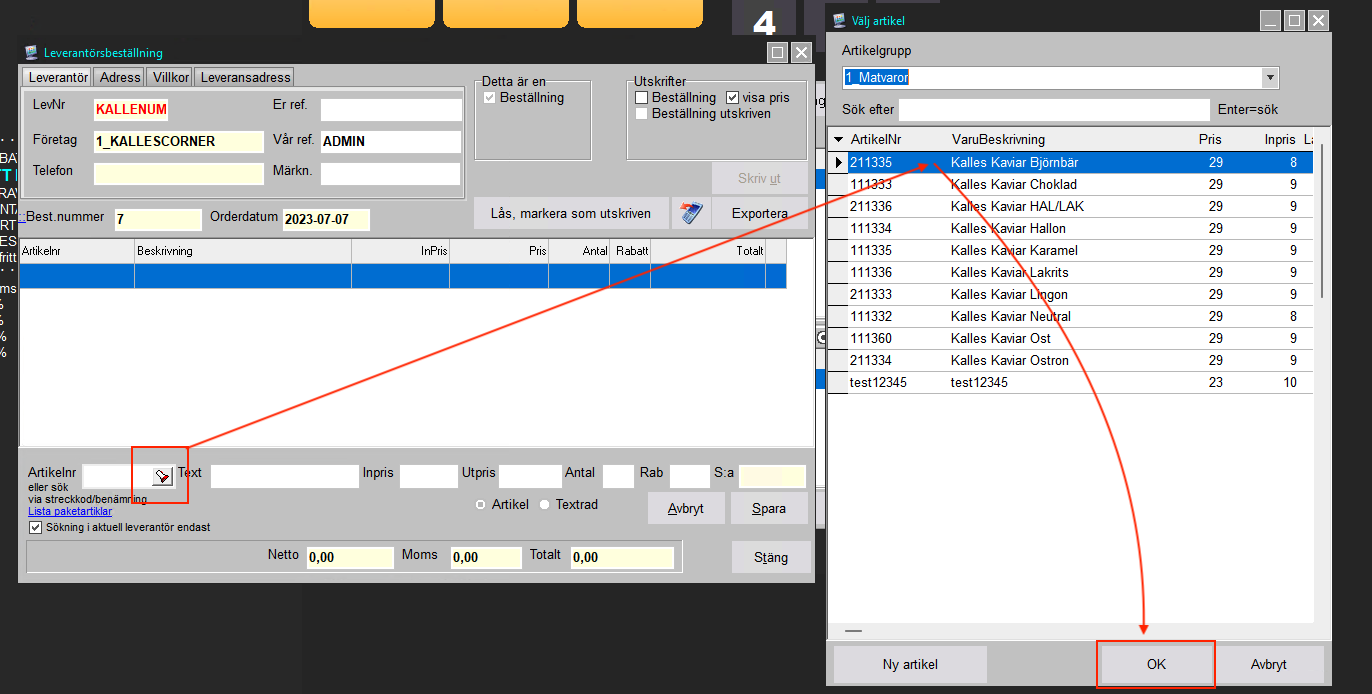The width and height of the screenshot is (1372, 694).
Task: Open the Lista paketartiklar link
Action: [69, 511]
